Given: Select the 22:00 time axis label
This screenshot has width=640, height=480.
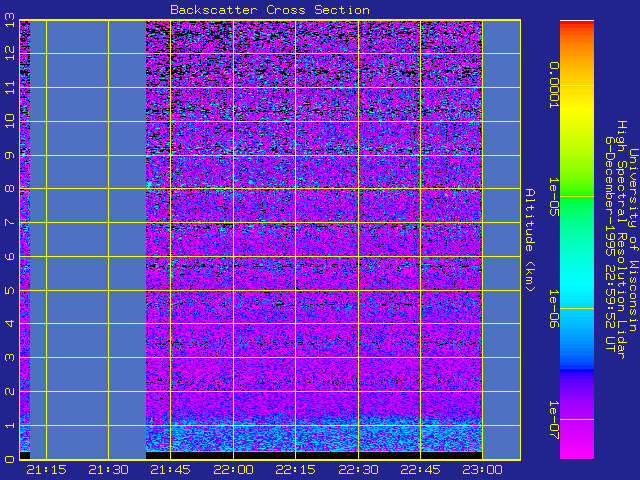Looking at the screenshot, I should [x=233, y=470].
